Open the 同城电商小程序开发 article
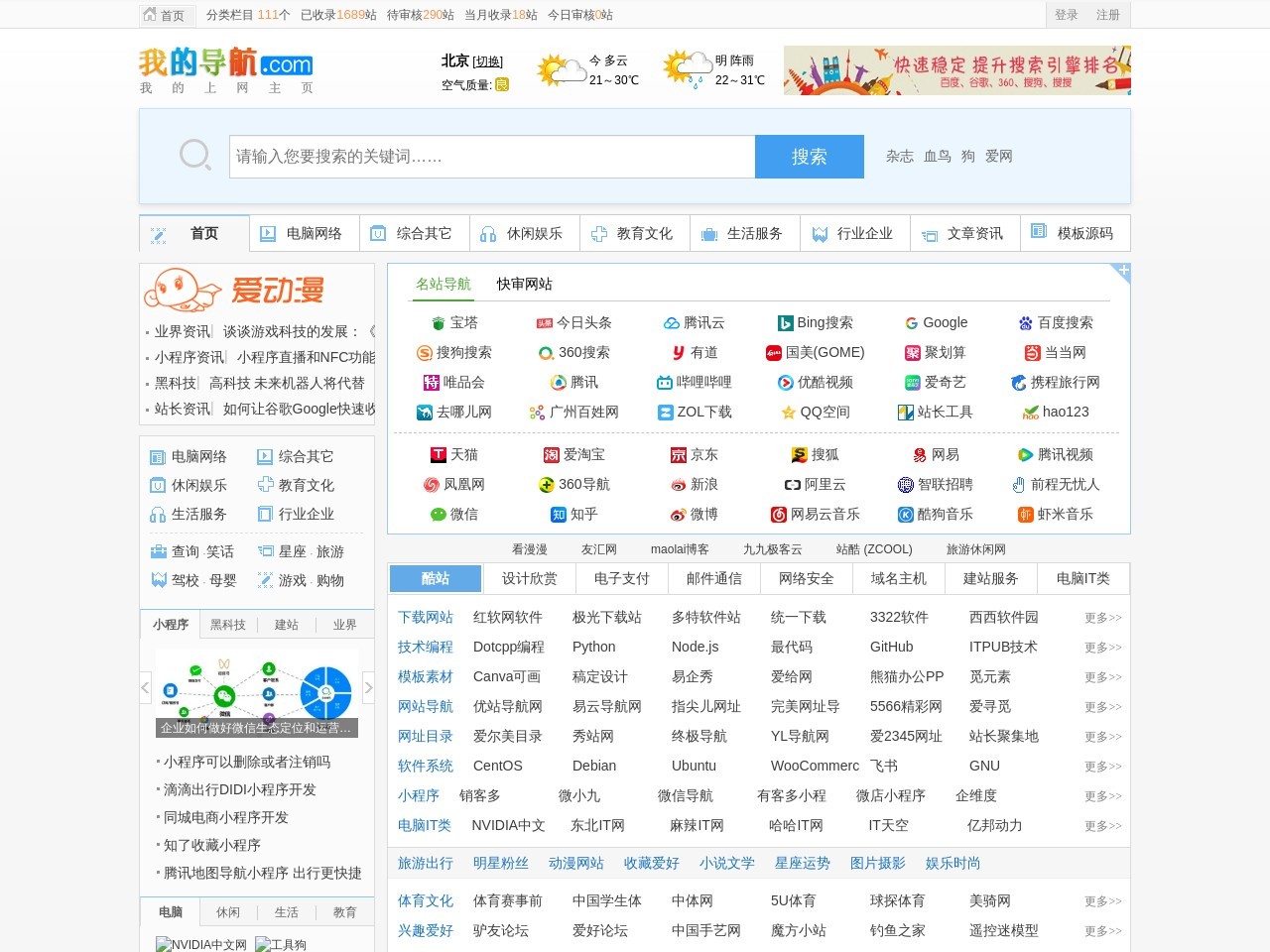This screenshot has height=952, width=1270. [226, 818]
